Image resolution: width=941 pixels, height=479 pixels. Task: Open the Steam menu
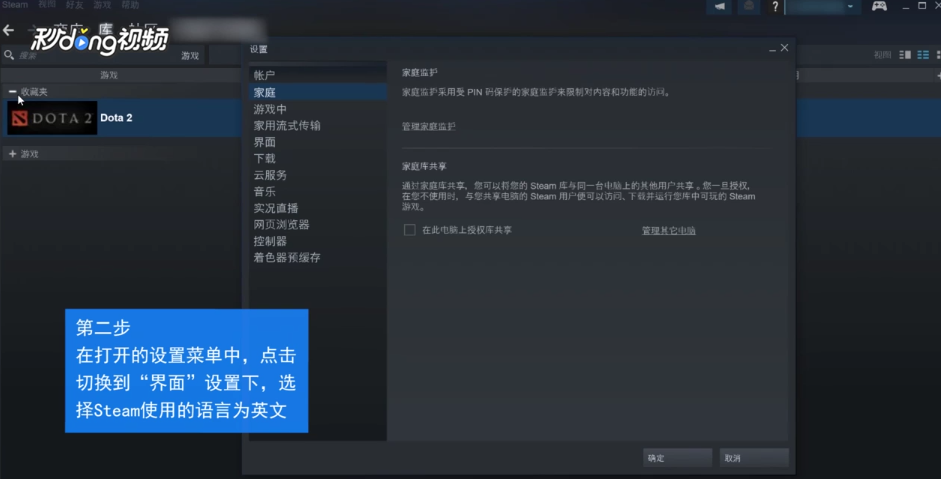pos(15,5)
